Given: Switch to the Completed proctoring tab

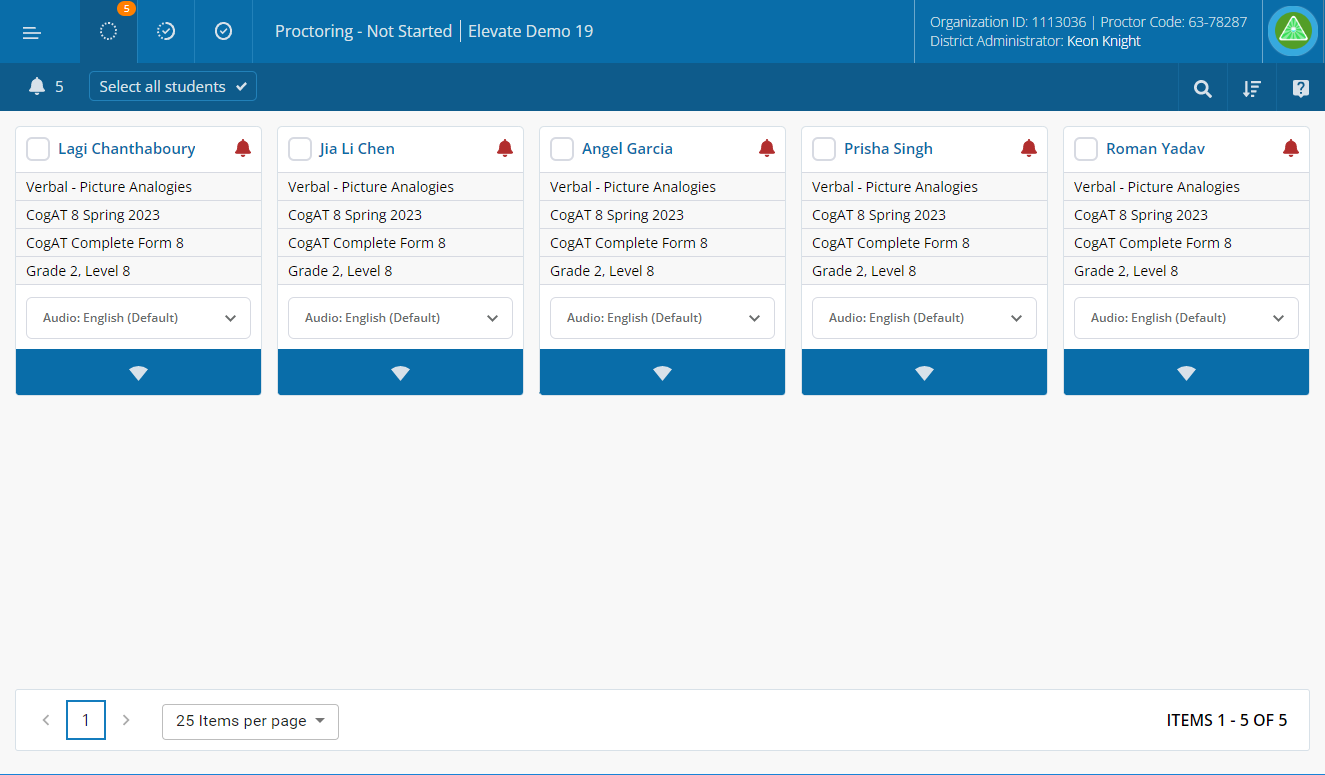Looking at the screenshot, I should [x=224, y=31].
